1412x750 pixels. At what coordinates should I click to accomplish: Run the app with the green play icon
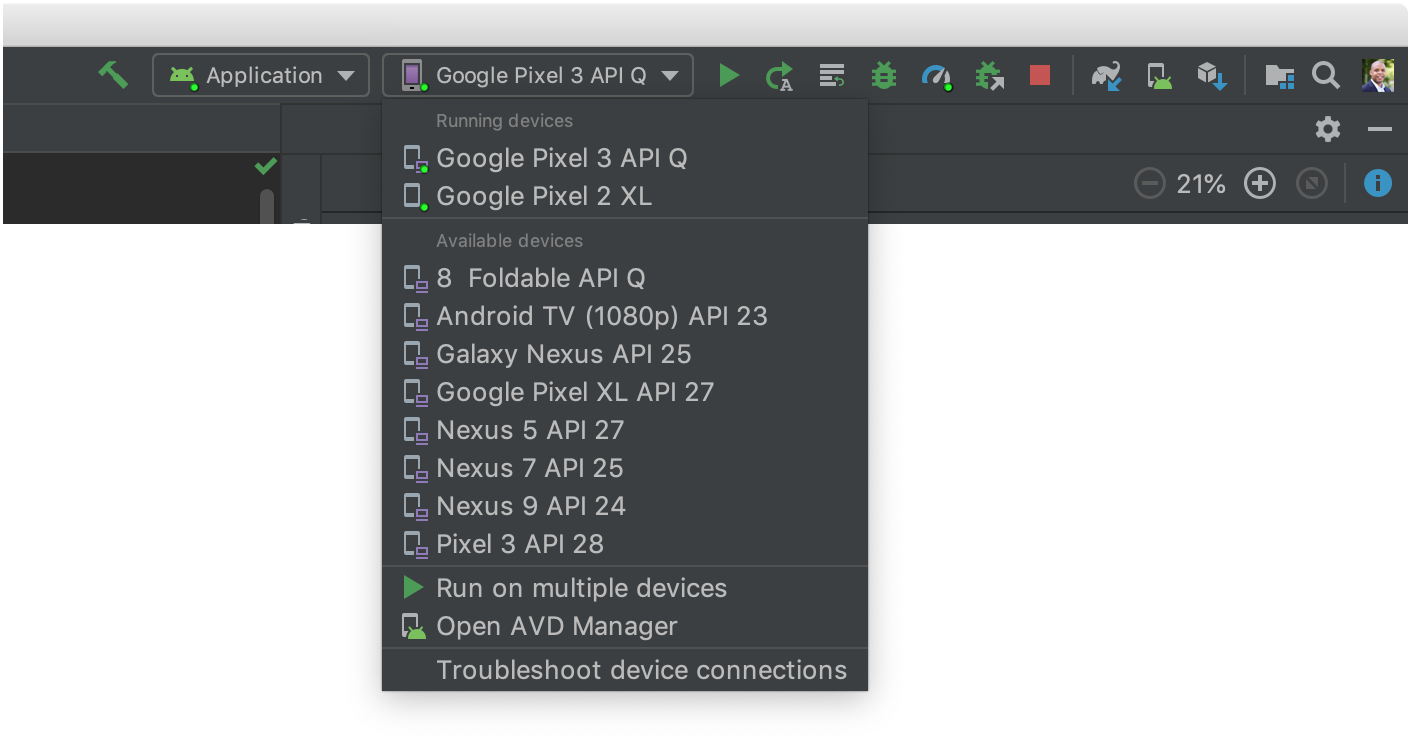tap(729, 75)
